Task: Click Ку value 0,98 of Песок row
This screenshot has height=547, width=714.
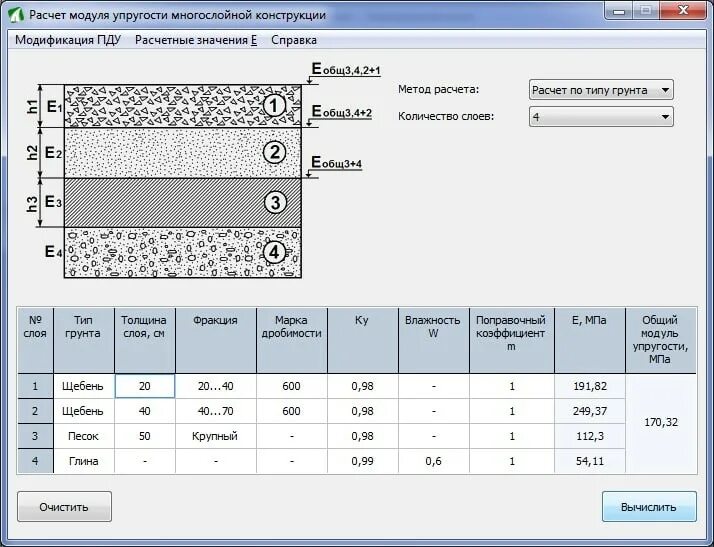Action: click(362, 436)
